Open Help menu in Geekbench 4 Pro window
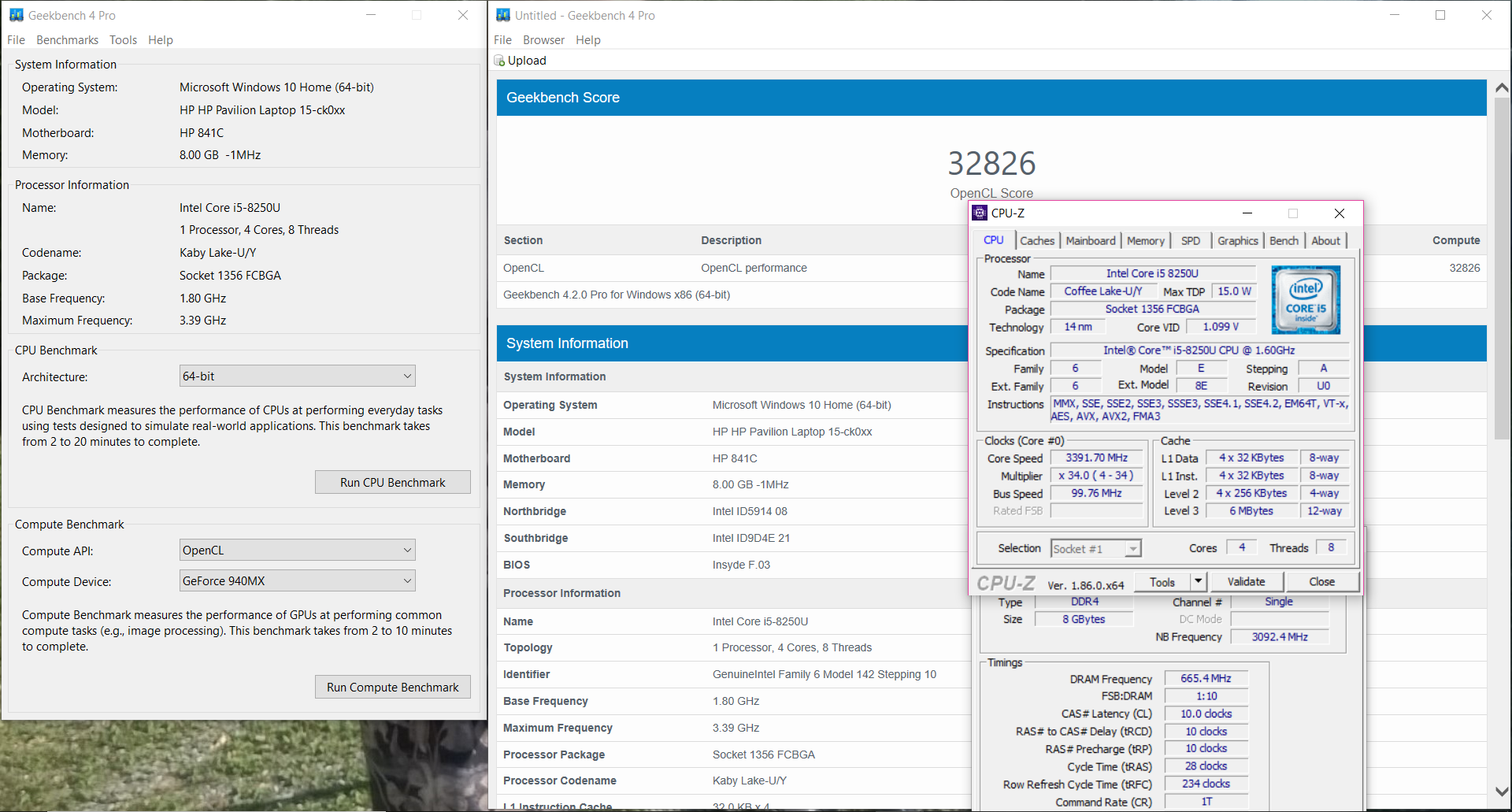This screenshot has width=1512, height=812. (x=161, y=40)
